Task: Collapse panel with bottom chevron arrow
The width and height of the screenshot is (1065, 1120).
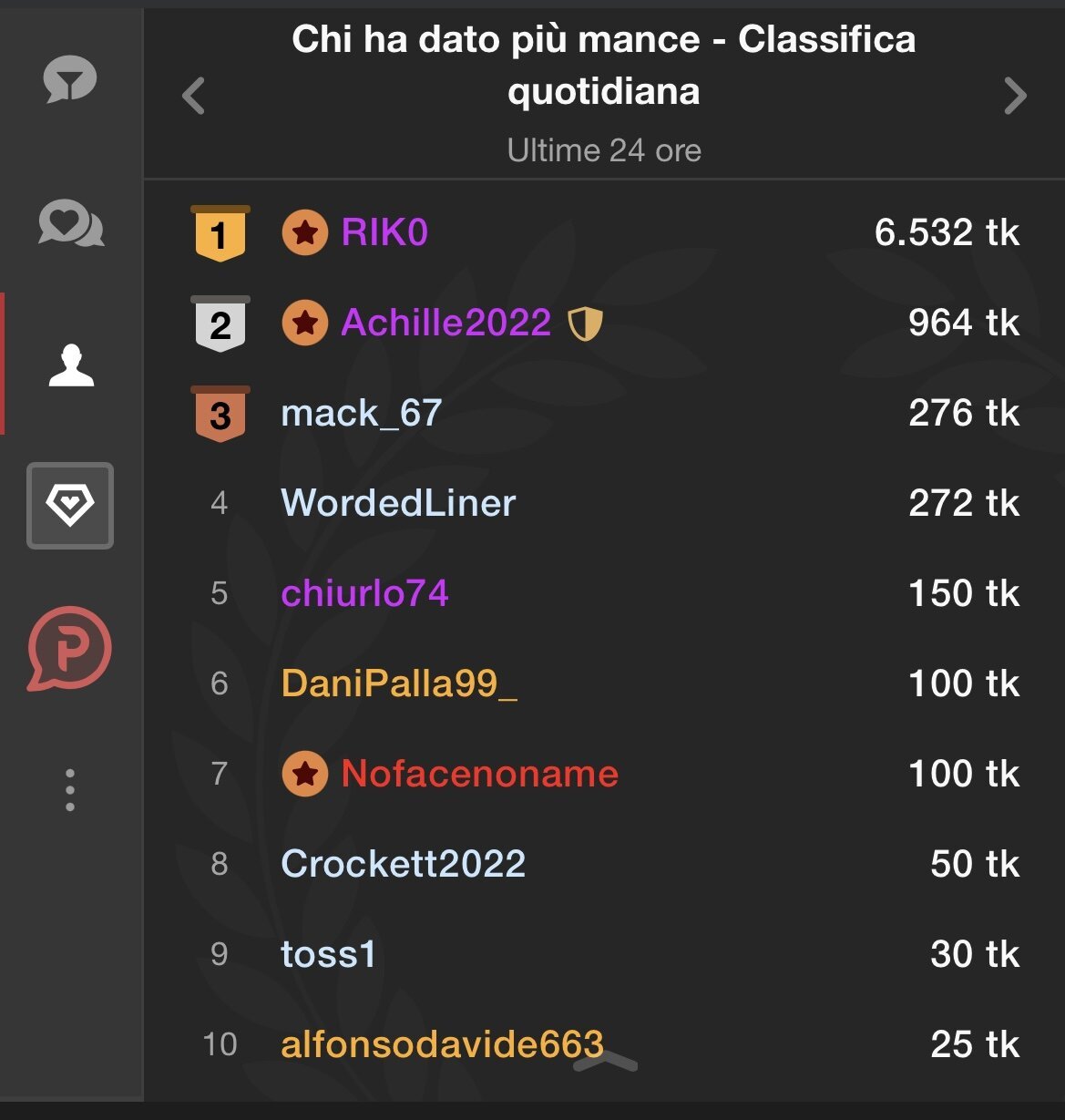Action: 605,1060
